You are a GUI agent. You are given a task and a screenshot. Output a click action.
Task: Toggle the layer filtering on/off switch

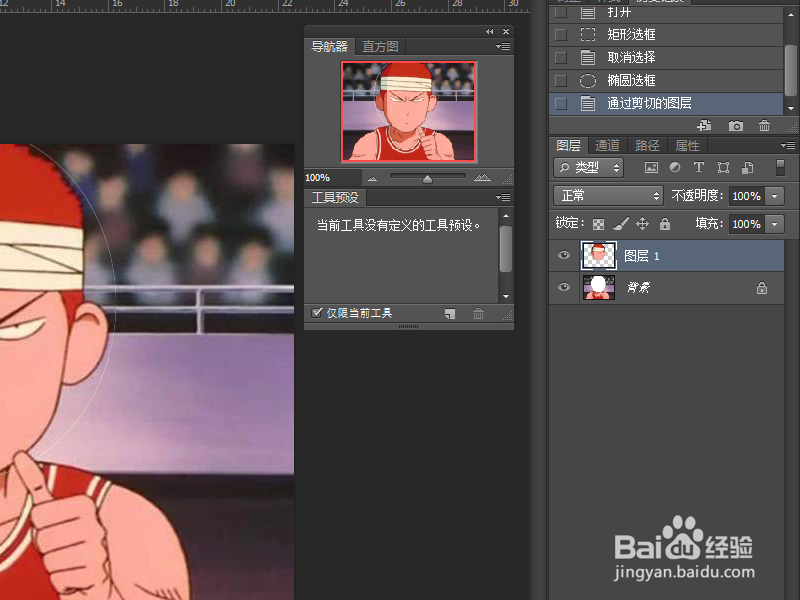pos(780,167)
